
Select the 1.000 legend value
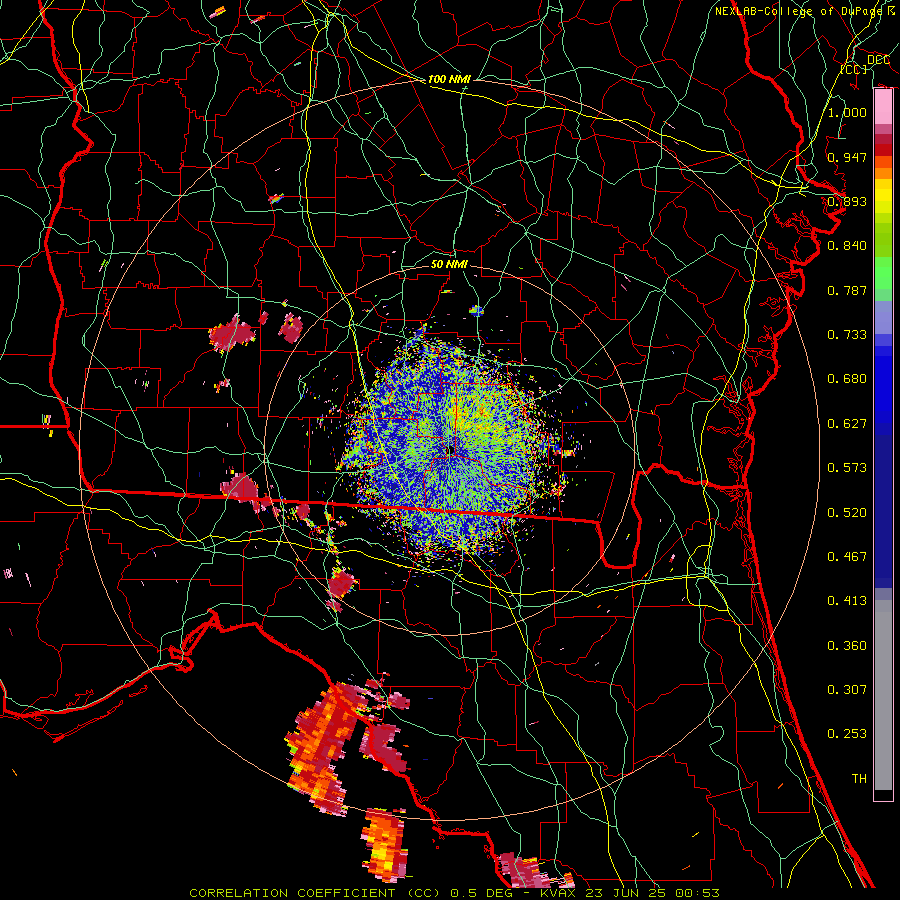click(847, 112)
